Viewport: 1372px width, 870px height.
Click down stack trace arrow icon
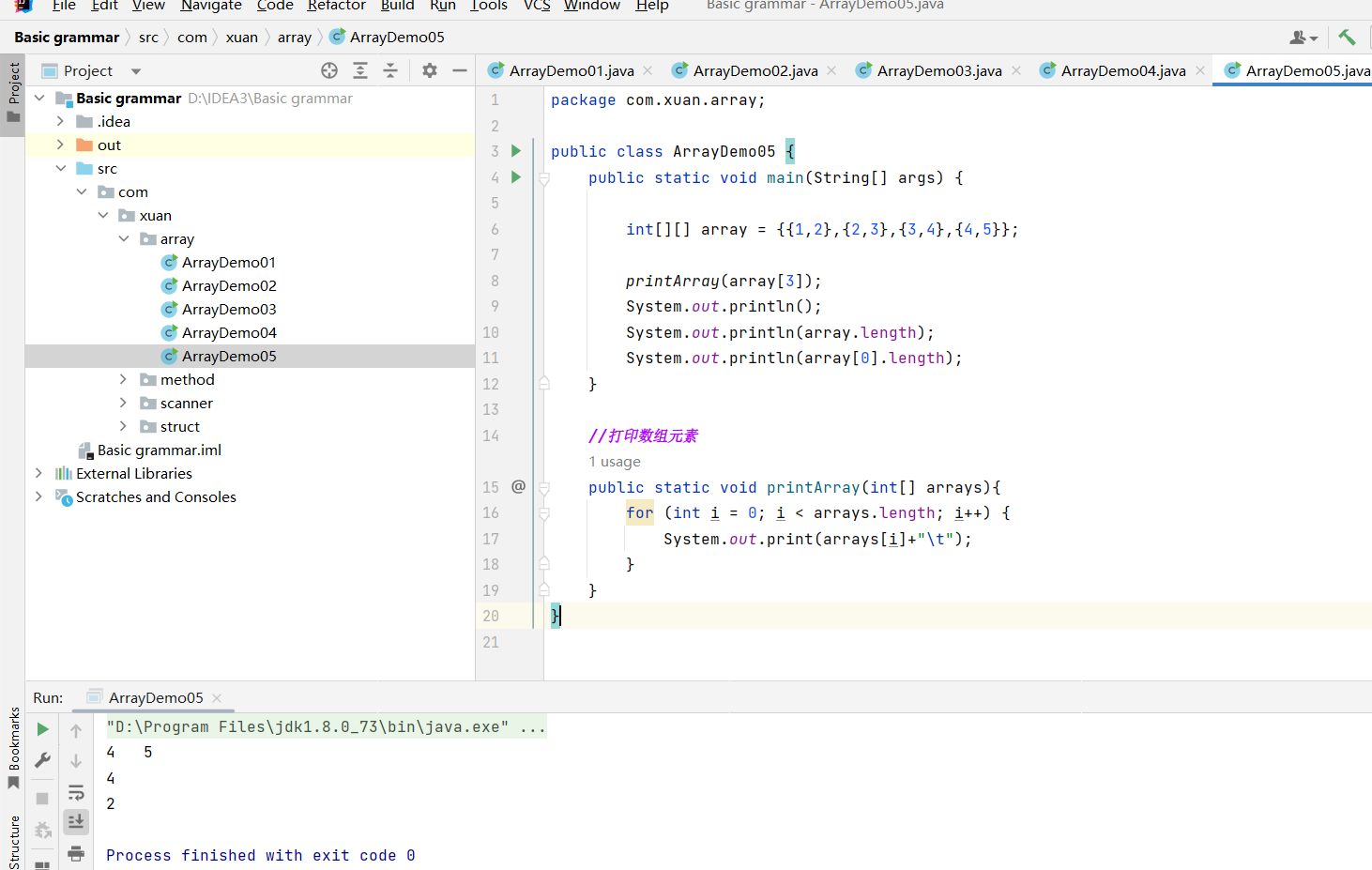point(76,761)
